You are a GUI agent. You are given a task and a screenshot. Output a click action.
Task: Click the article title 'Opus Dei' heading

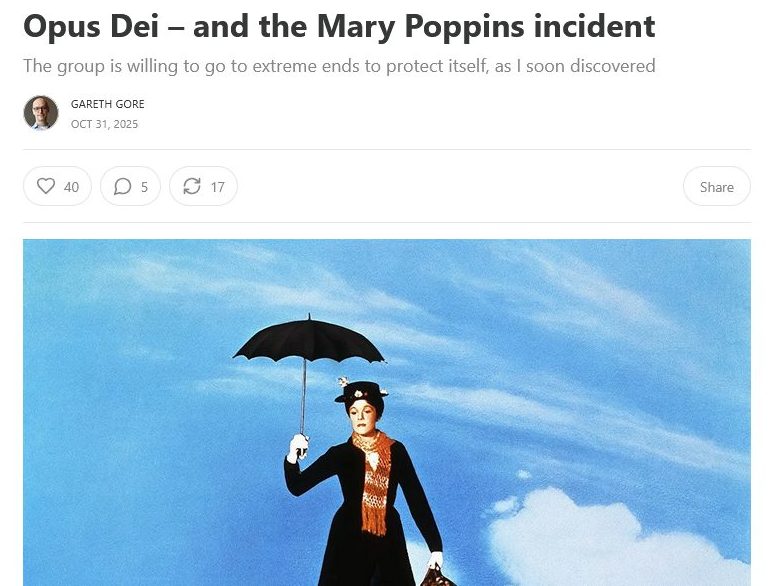[x=339, y=27]
